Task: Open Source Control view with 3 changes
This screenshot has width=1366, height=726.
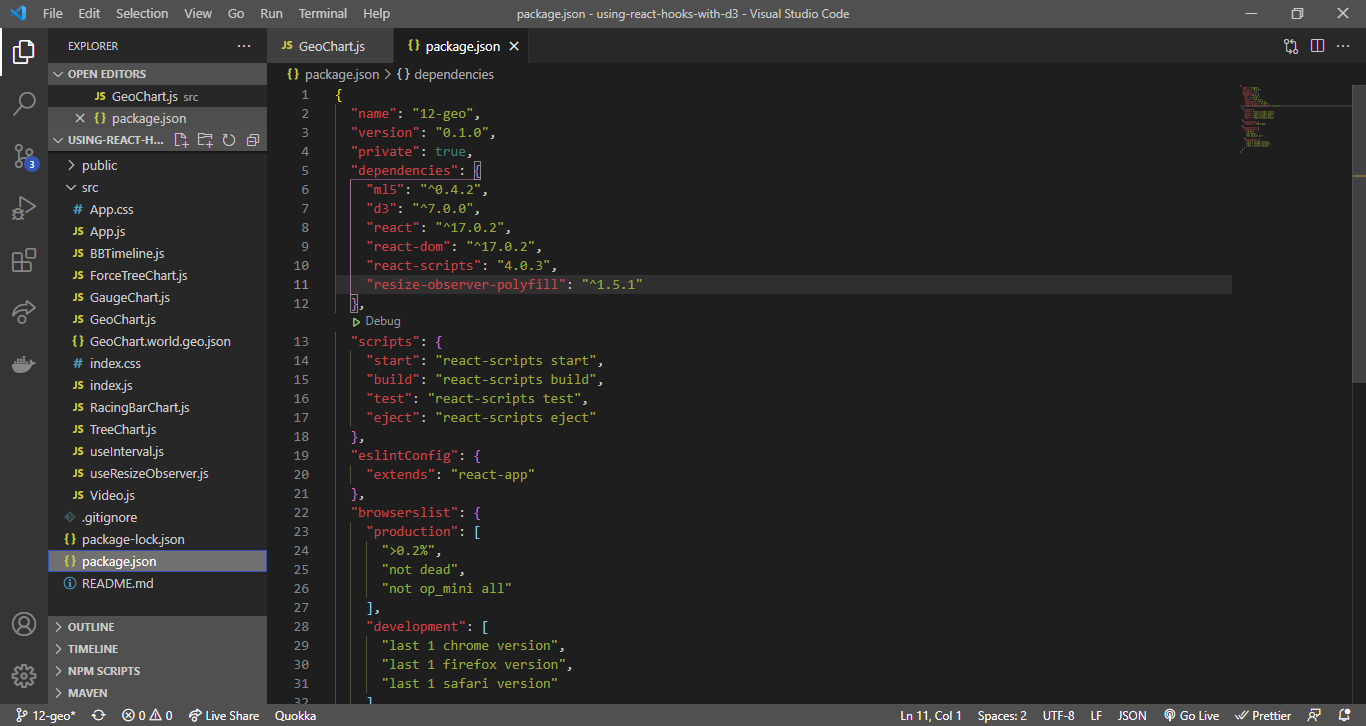Action: (24, 155)
